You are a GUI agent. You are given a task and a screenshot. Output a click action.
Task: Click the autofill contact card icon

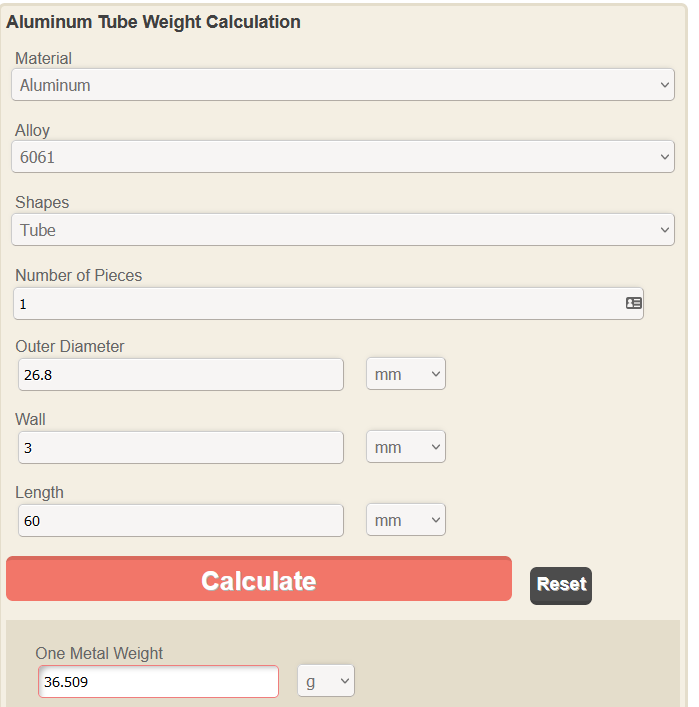pos(634,303)
